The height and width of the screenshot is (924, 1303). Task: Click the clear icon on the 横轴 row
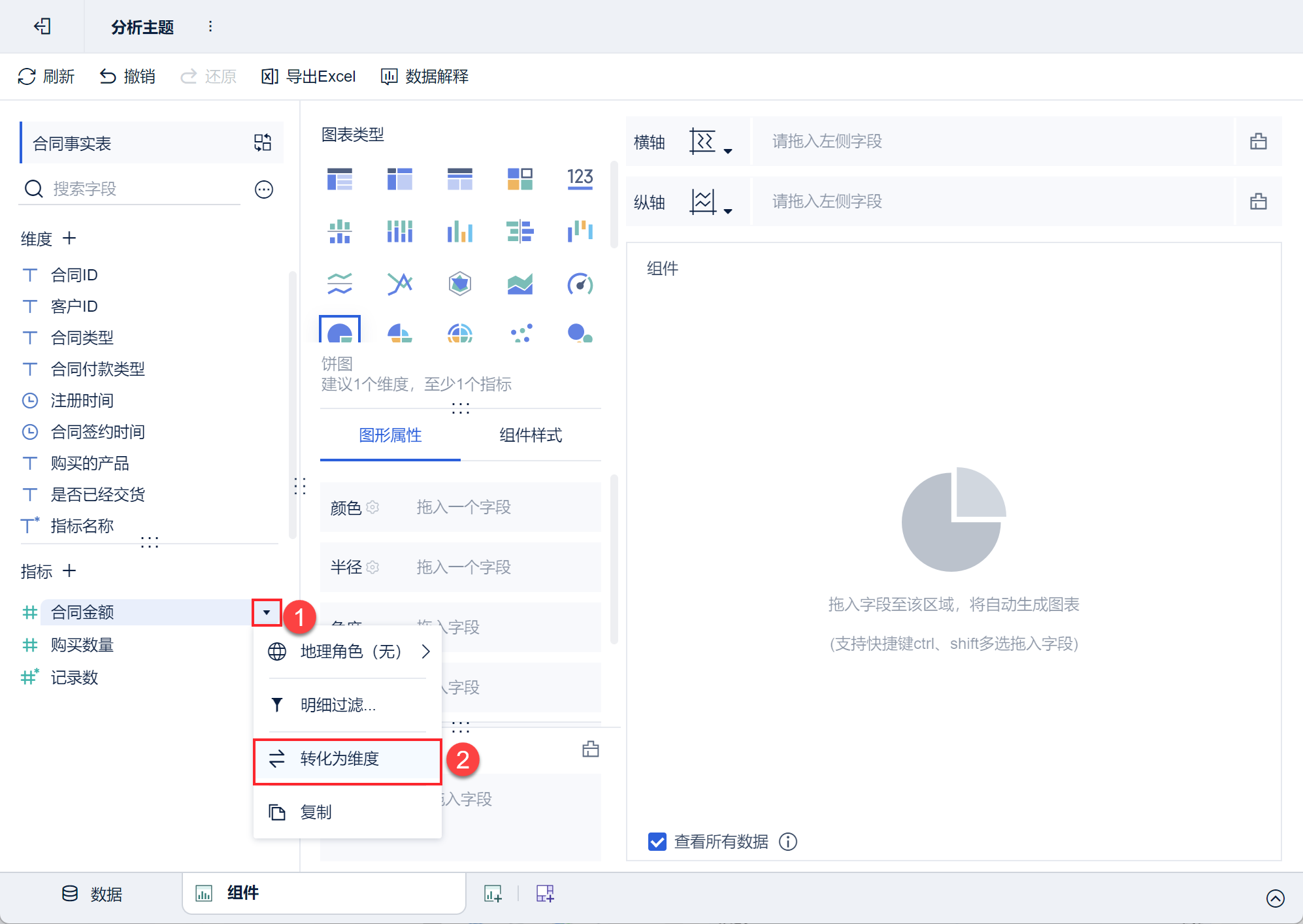click(x=1259, y=141)
